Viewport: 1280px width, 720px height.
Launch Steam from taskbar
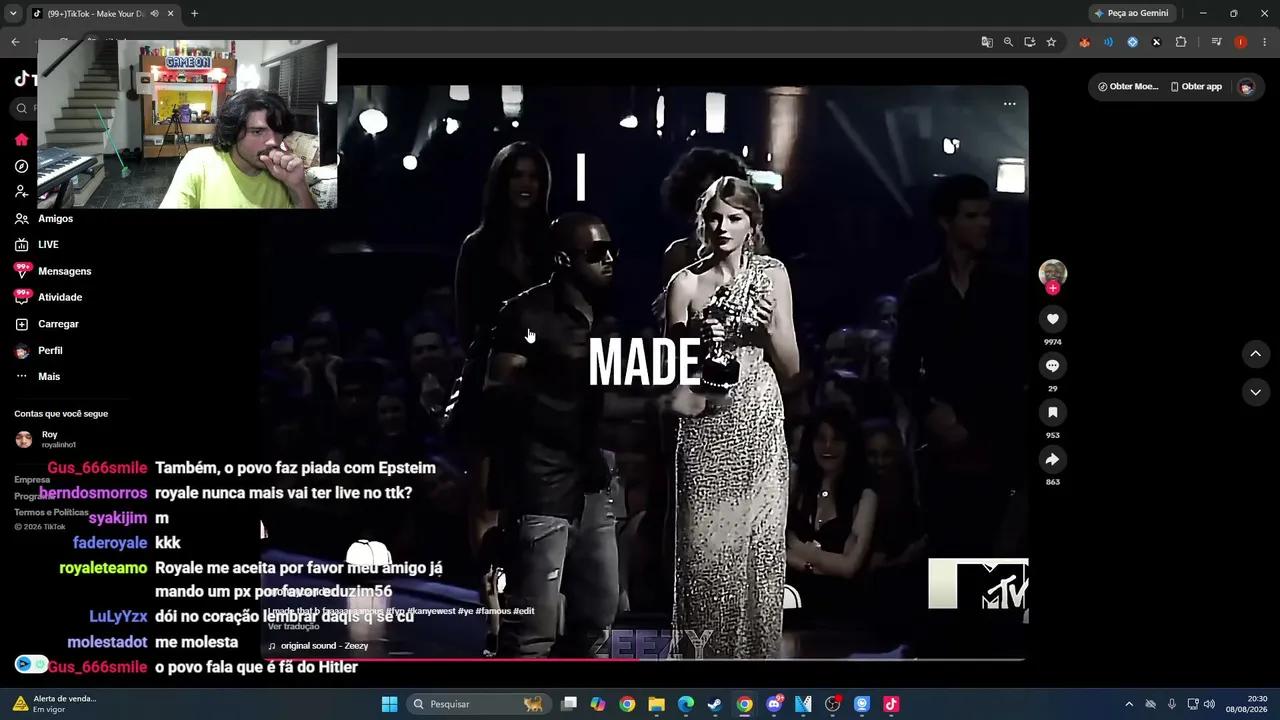(714, 704)
